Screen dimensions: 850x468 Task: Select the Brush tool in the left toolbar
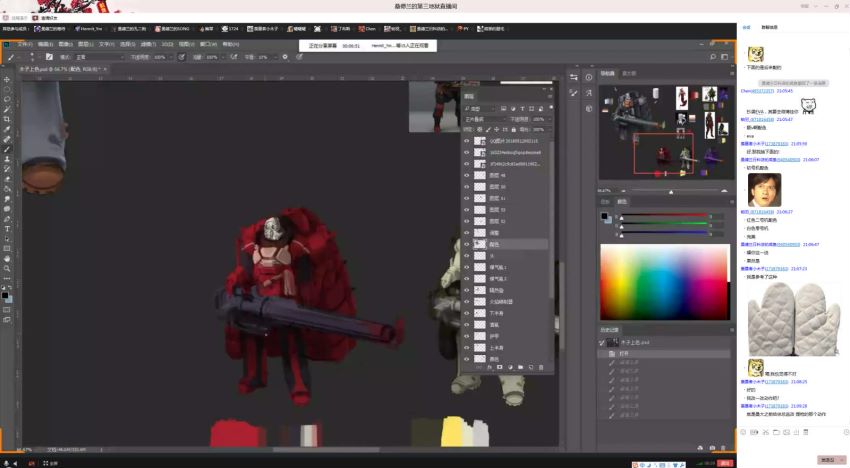click(x=7, y=149)
